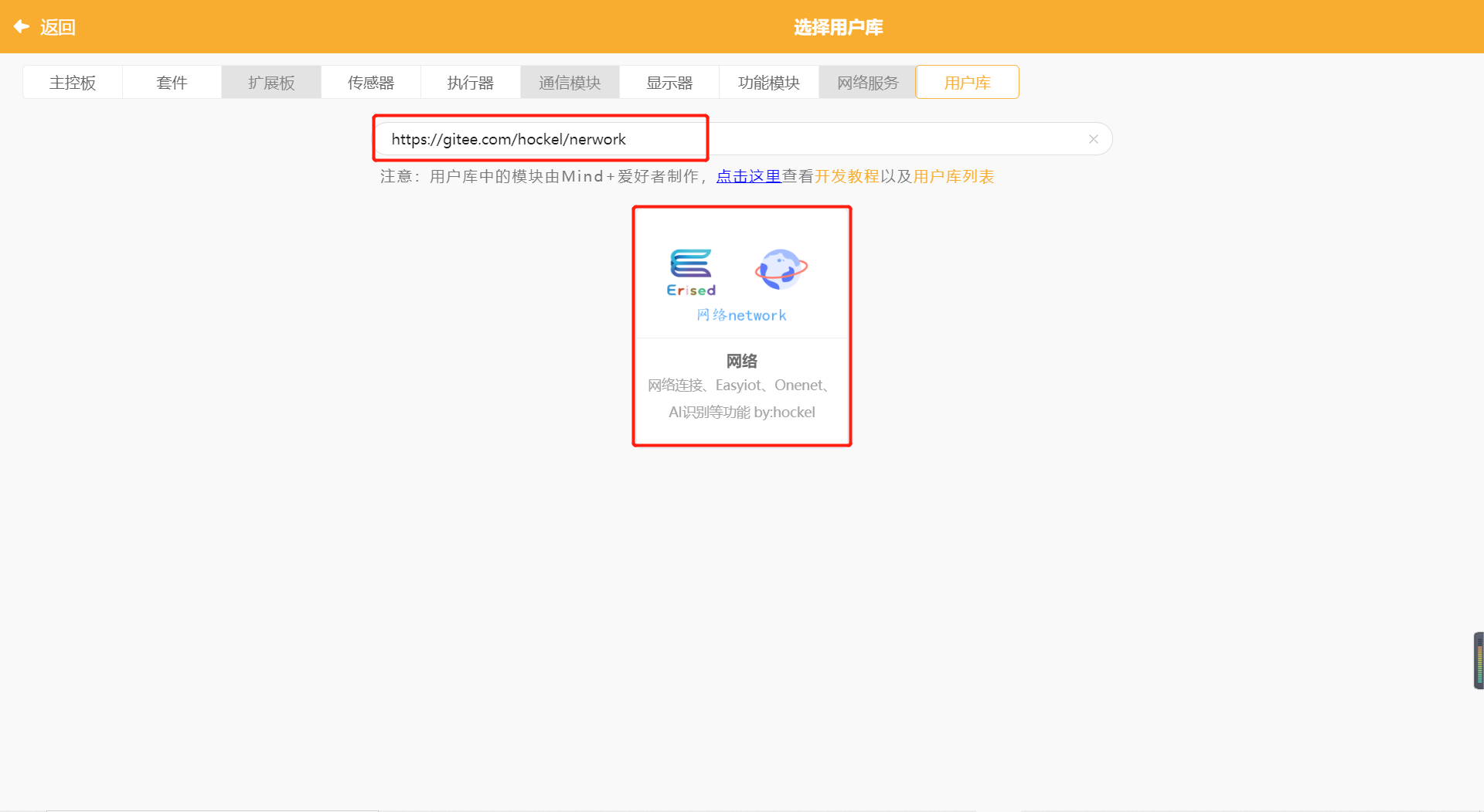The width and height of the screenshot is (1484, 812).
Task: Switch to the 扩展板 tab
Action: click(271, 82)
